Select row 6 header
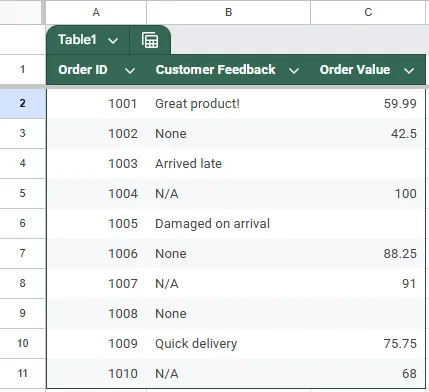This screenshot has height=392, width=429. click(22, 223)
